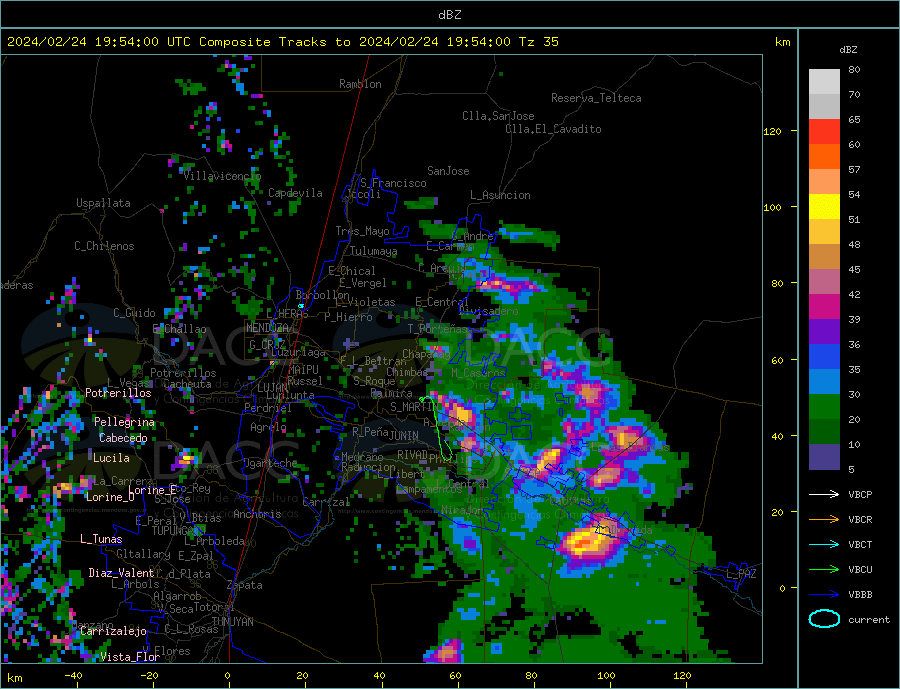Click the 'VBBB' legend label

[860, 595]
